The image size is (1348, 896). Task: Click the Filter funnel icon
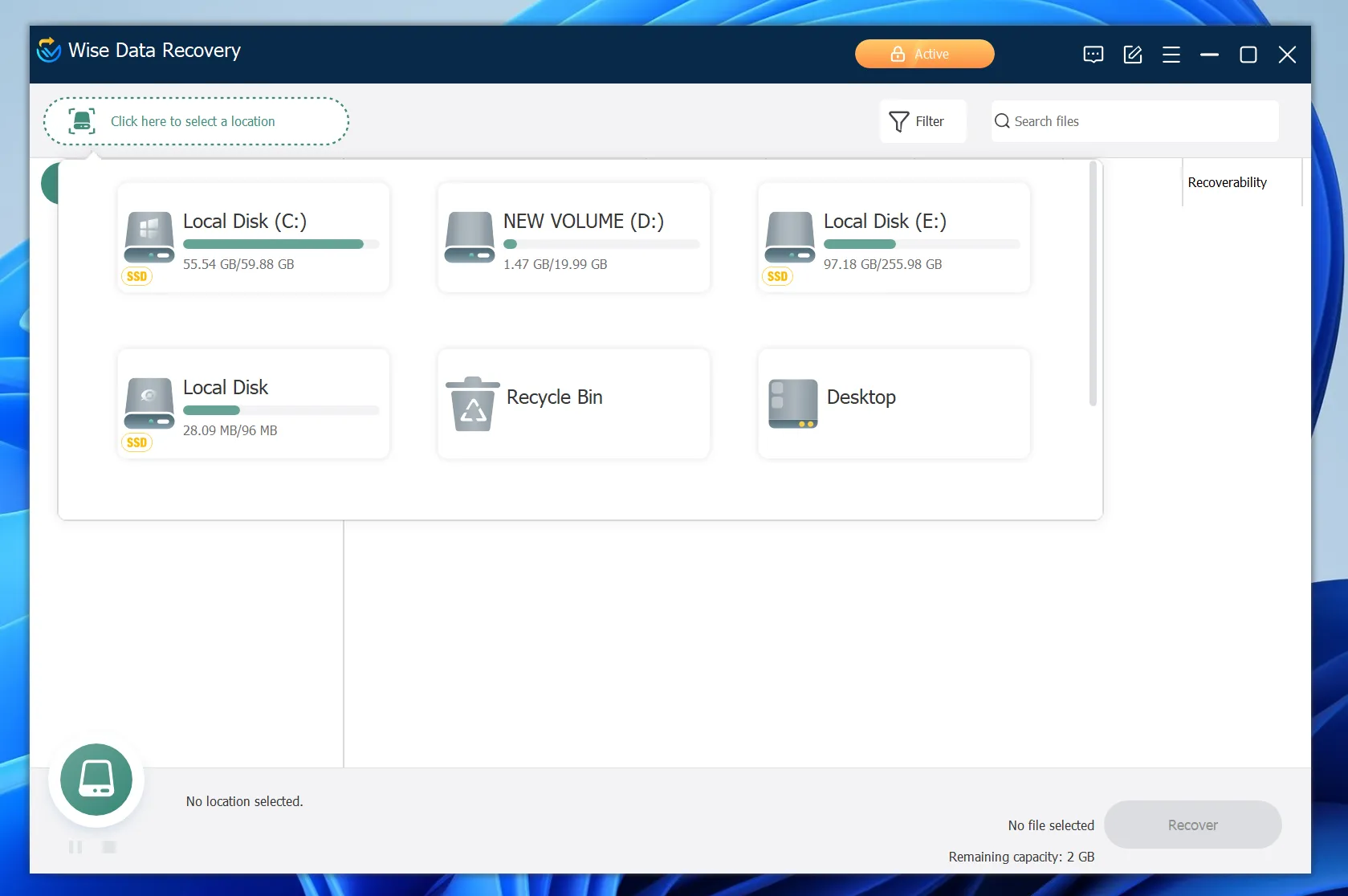tap(899, 121)
